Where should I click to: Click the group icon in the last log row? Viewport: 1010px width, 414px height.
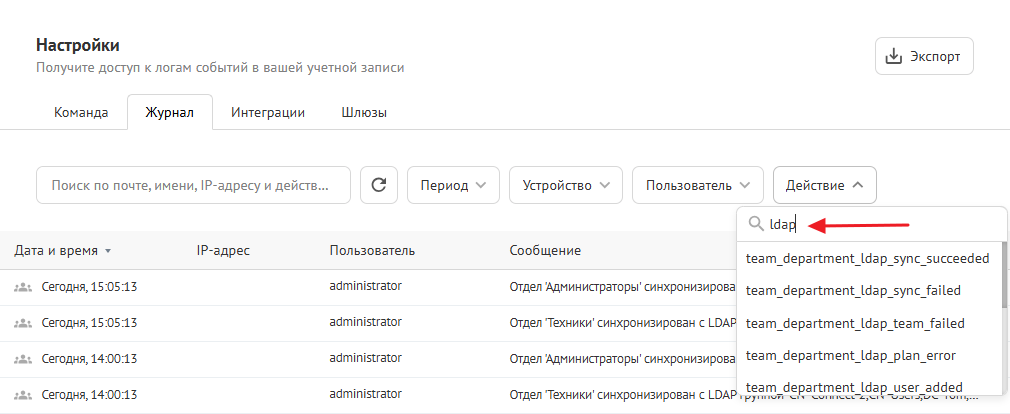(x=23, y=394)
